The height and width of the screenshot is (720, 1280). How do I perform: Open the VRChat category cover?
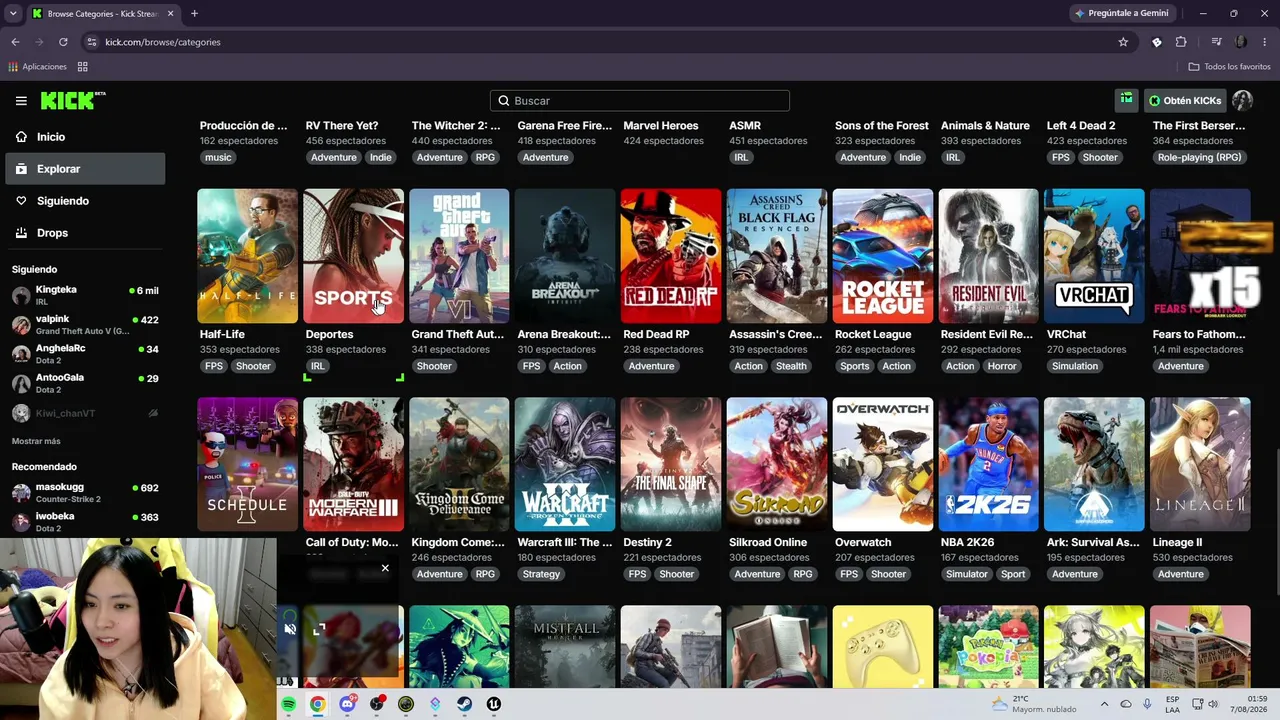click(x=1094, y=256)
